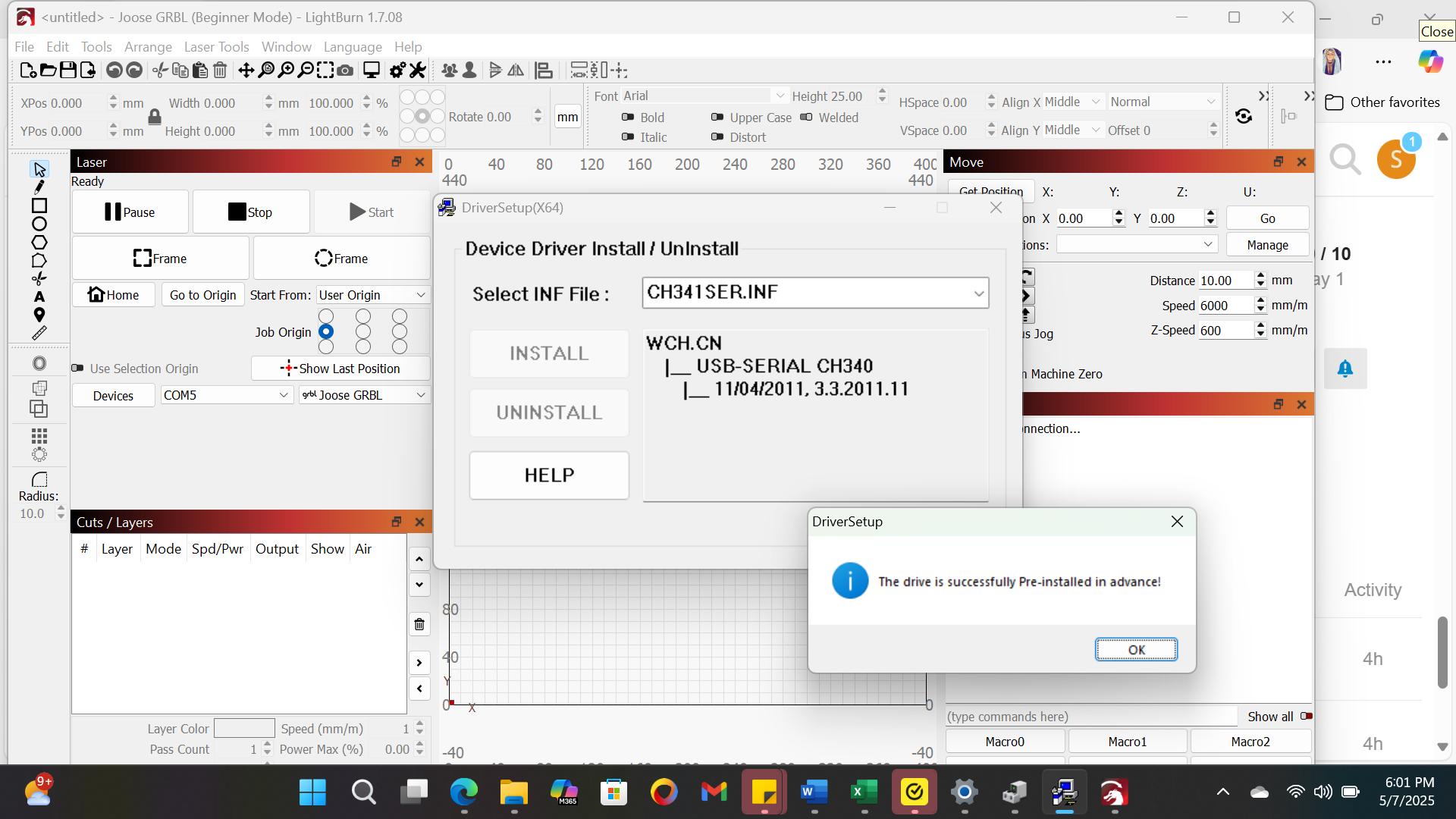Click the Cut scissors icon
This screenshot has width=1456, height=819.
point(160,71)
